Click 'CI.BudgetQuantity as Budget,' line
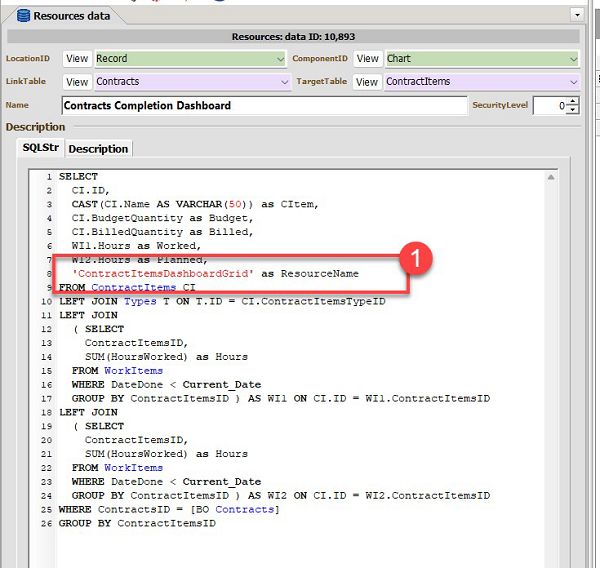600x568 pixels. (162, 218)
